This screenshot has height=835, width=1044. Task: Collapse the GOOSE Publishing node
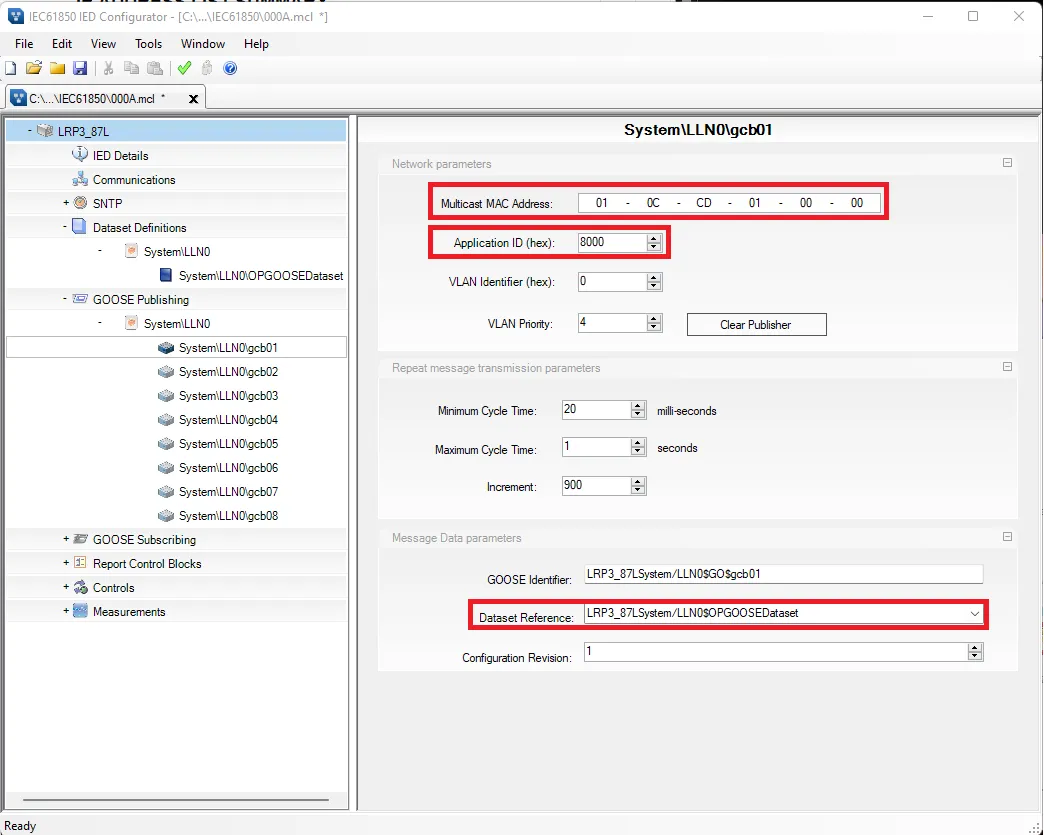point(65,298)
